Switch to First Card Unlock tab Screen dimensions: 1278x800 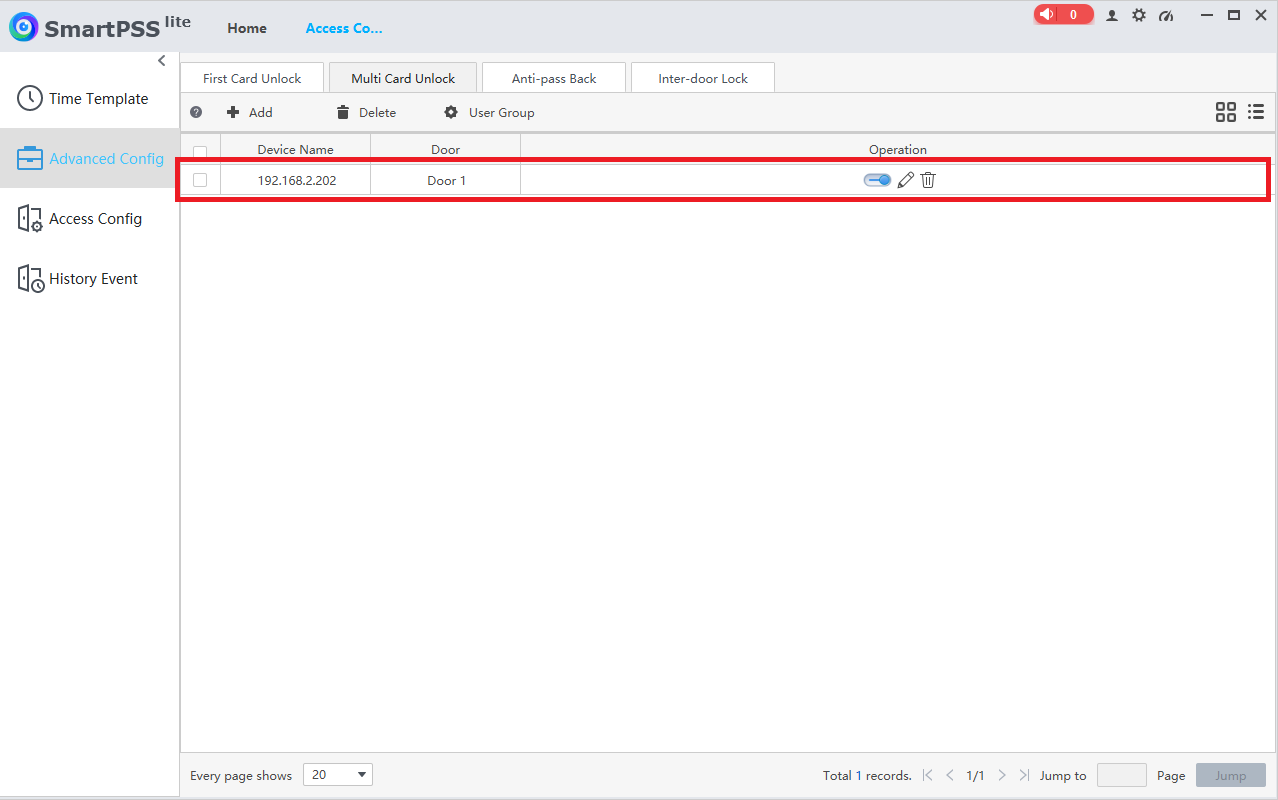252,78
